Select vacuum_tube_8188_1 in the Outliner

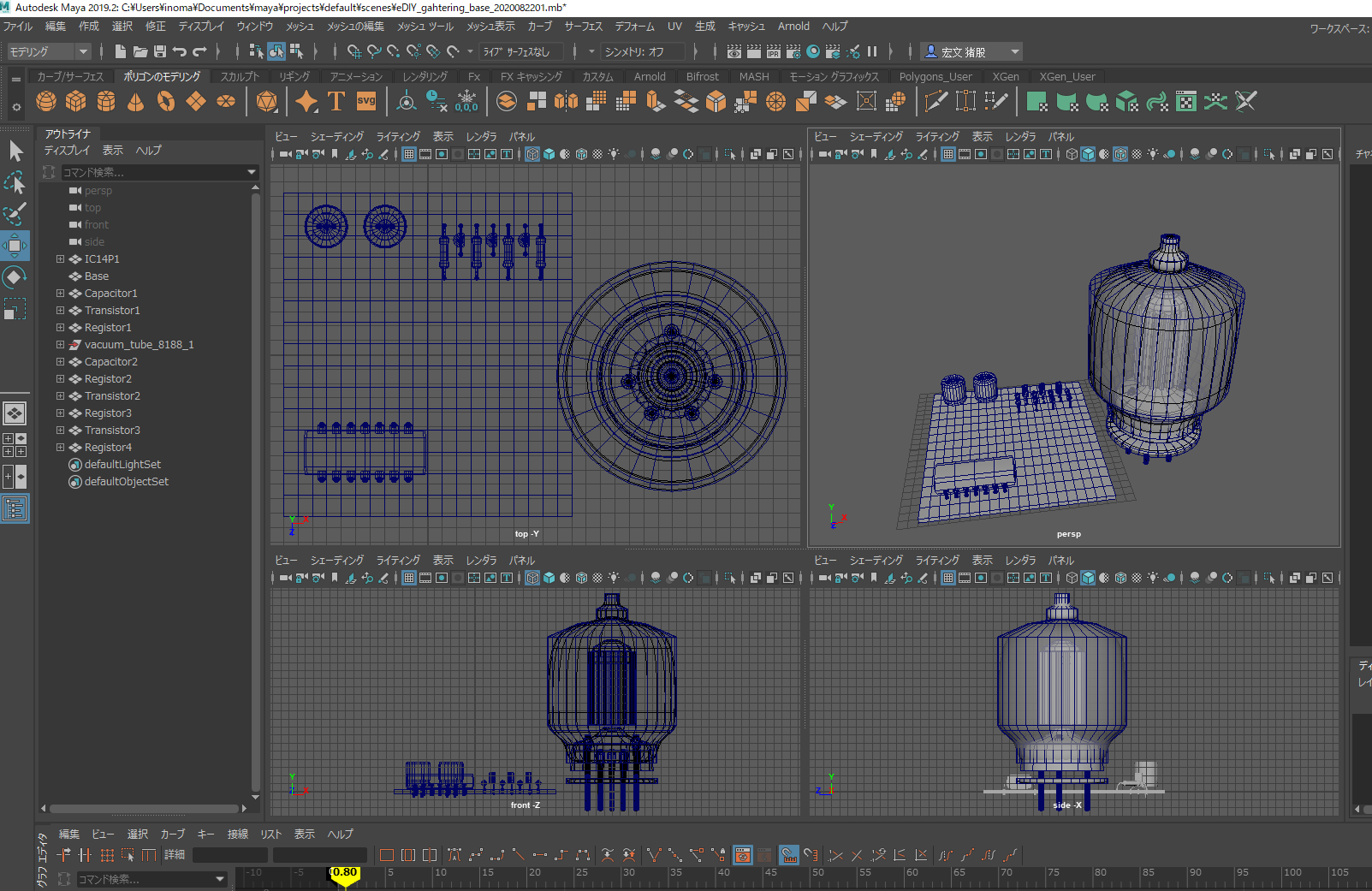point(139,345)
